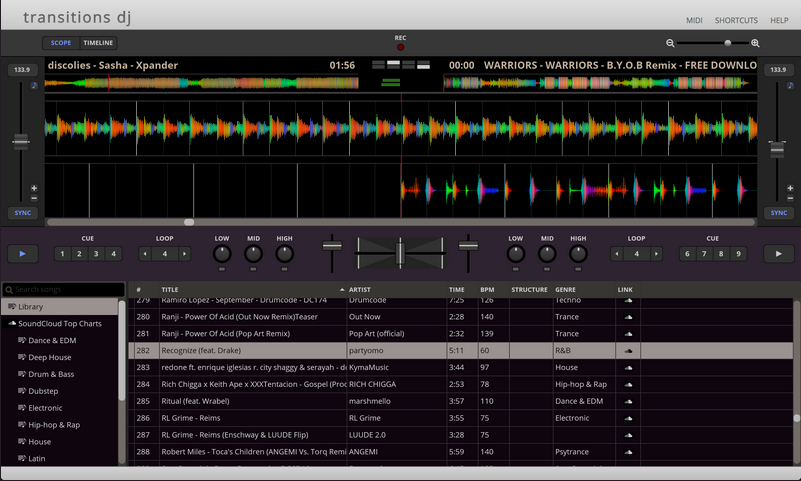Screen dimensions: 801x481
Task: Open the HELP menu
Action: coord(779,20)
